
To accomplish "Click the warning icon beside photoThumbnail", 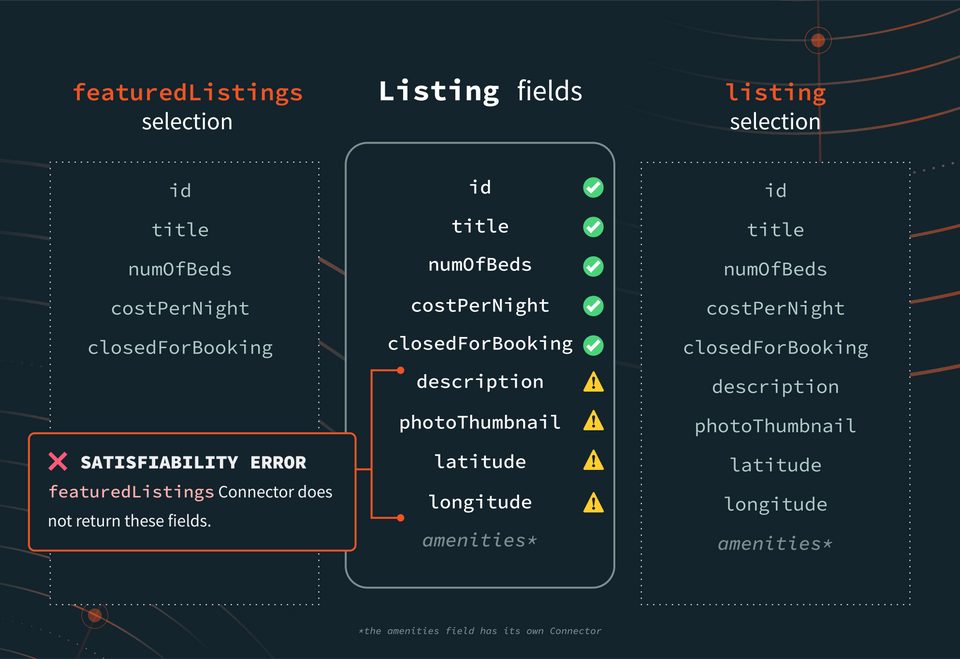I will coord(593,421).
